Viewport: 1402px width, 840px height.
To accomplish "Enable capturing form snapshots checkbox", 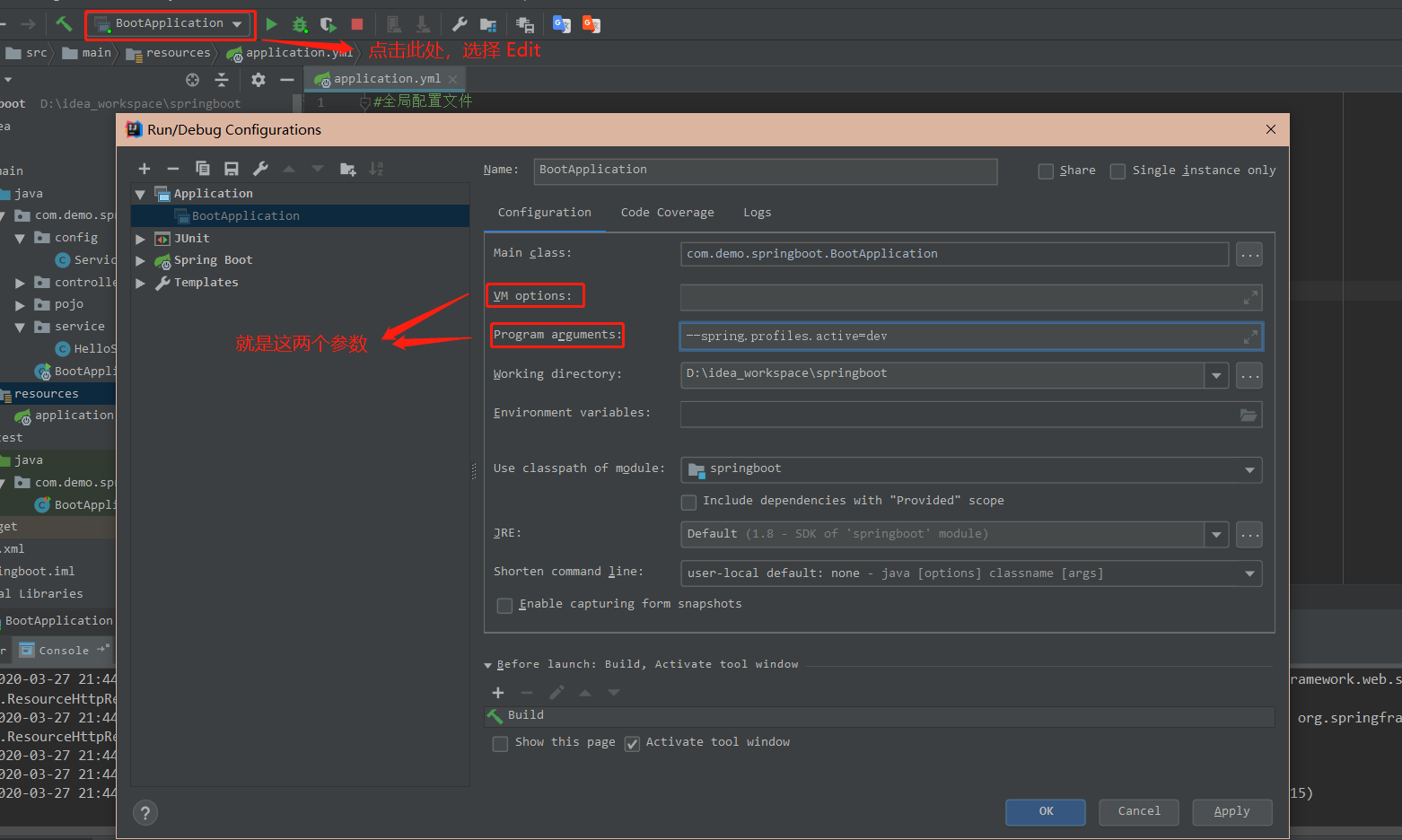I will click(x=504, y=605).
